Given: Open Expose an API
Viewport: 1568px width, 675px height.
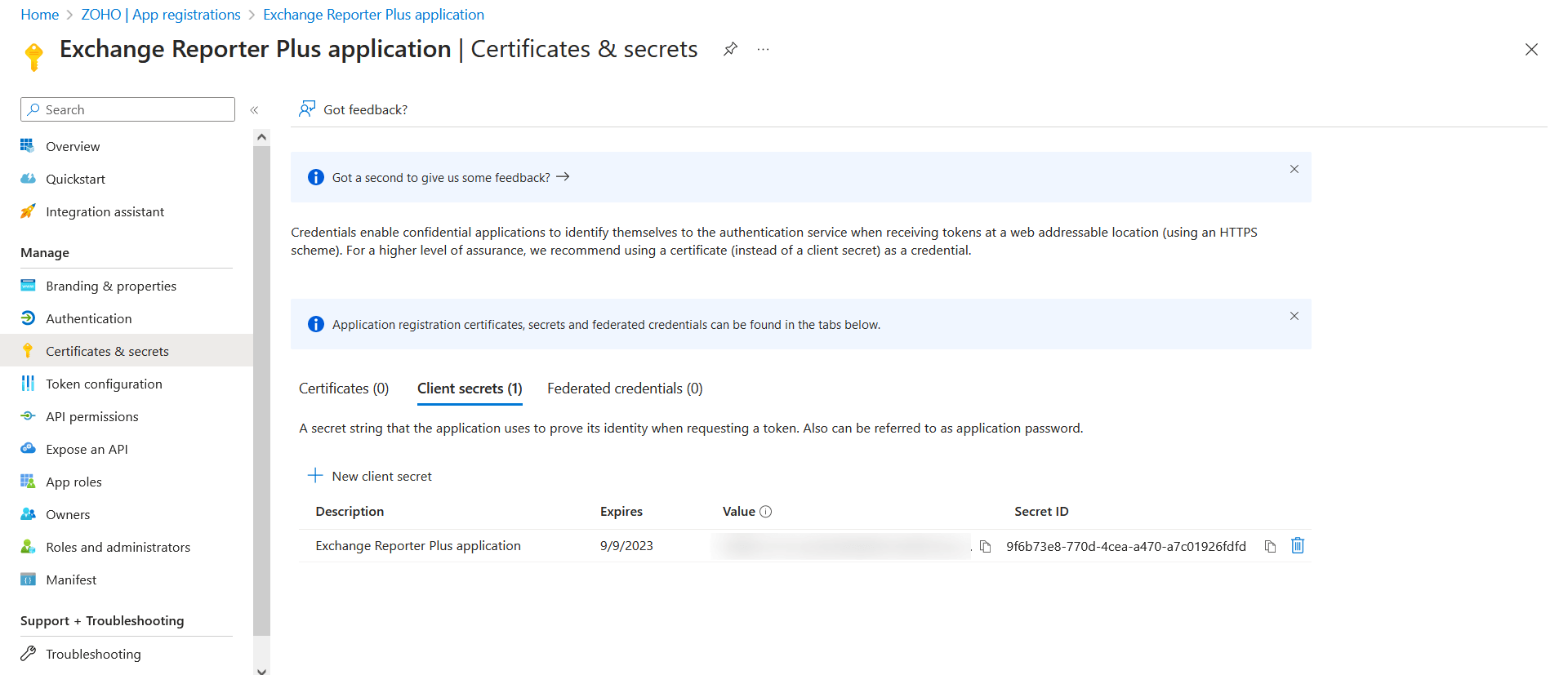Looking at the screenshot, I should 87,449.
